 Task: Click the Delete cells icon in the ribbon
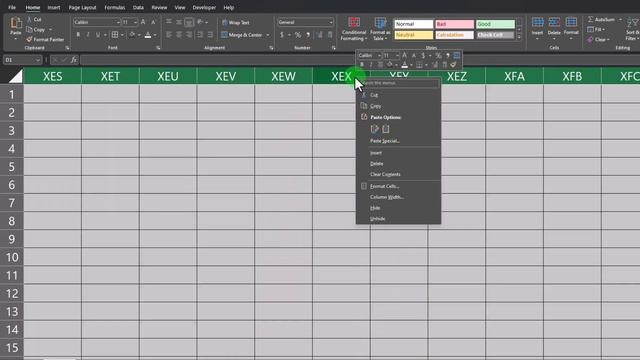tap(554, 22)
